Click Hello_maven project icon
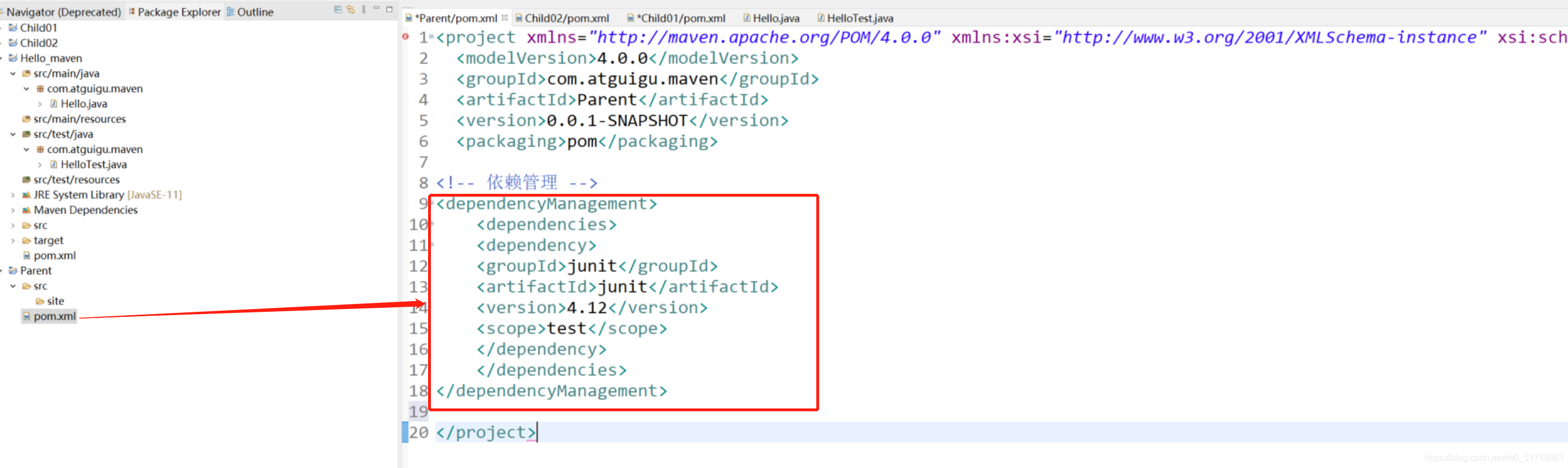1568x468 pixels. click(13, 58)
